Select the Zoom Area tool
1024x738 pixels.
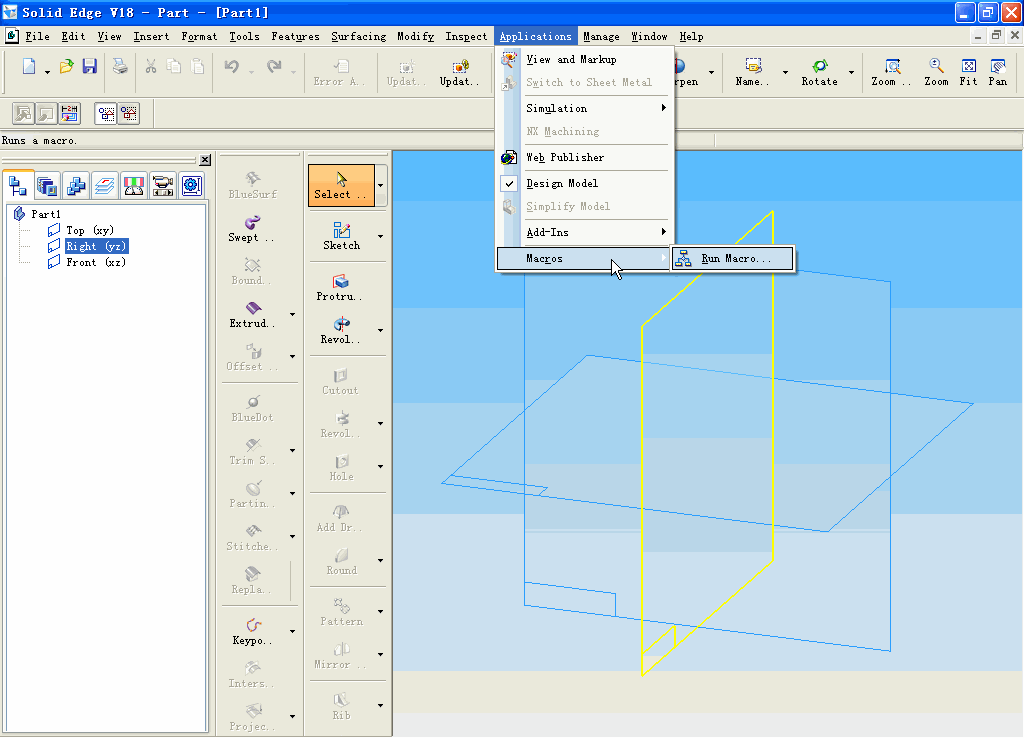coord(891,72)
